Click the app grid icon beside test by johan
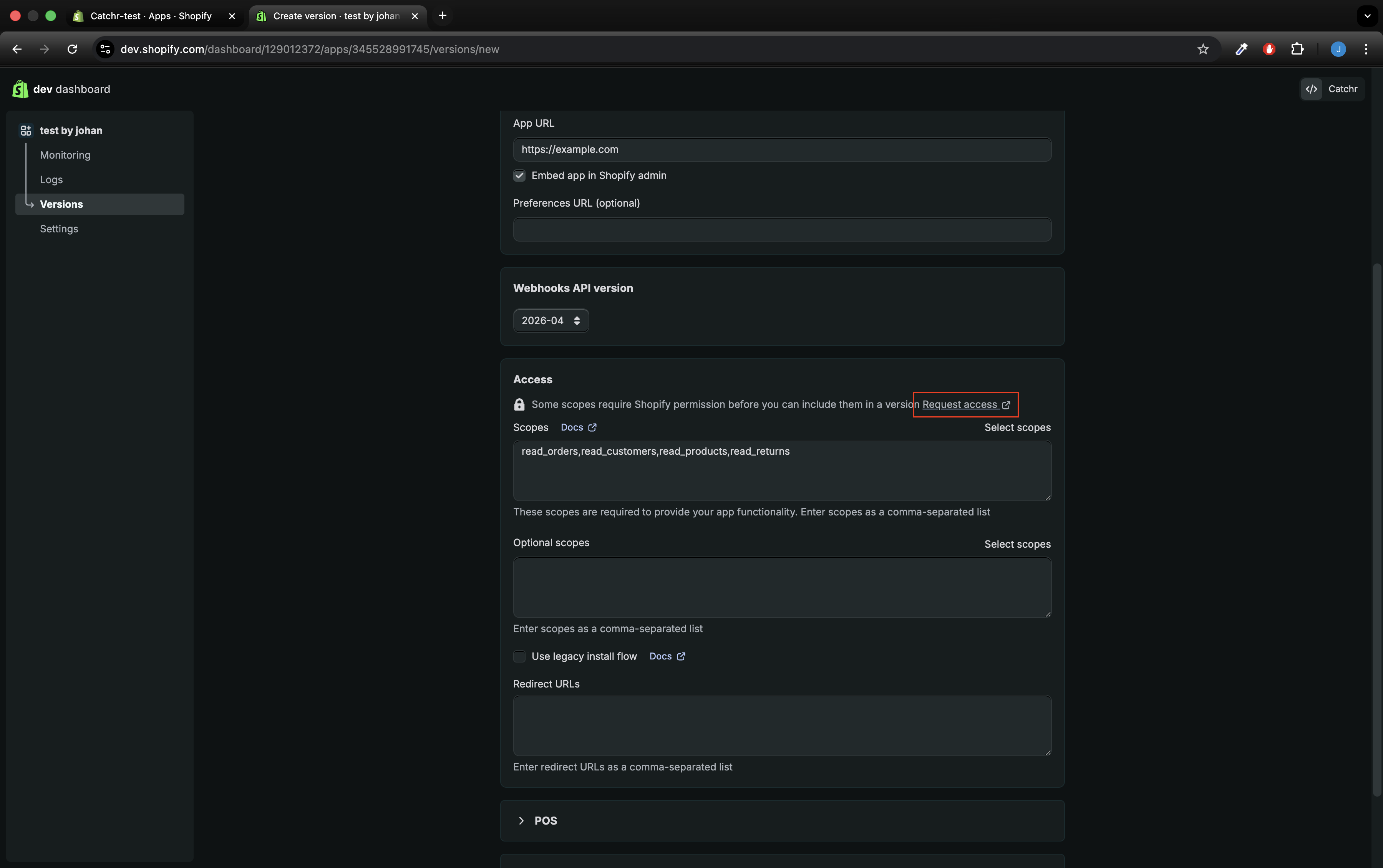 (26, 130)
